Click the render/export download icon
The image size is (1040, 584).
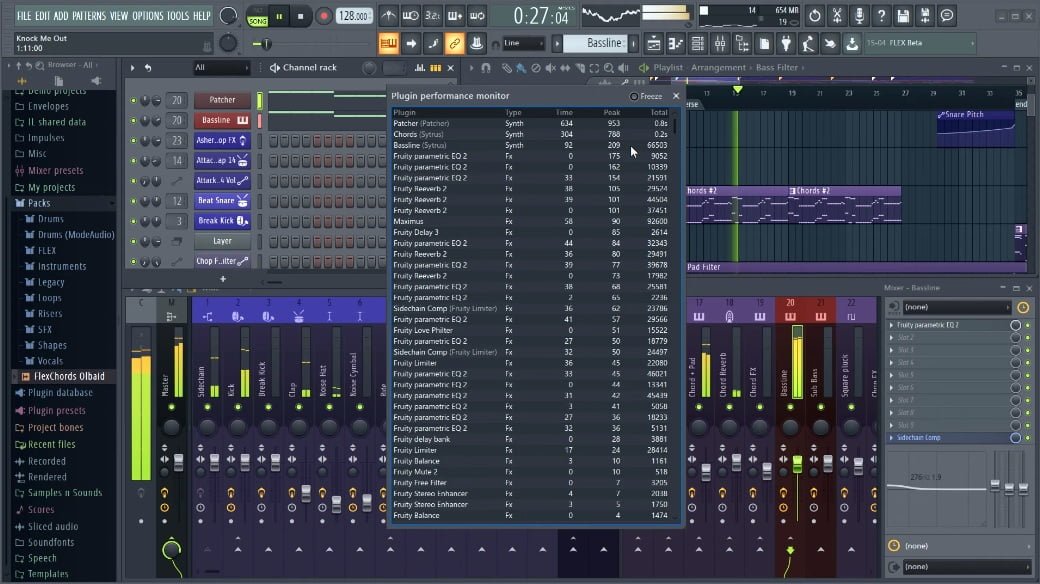tap(852, 44)
